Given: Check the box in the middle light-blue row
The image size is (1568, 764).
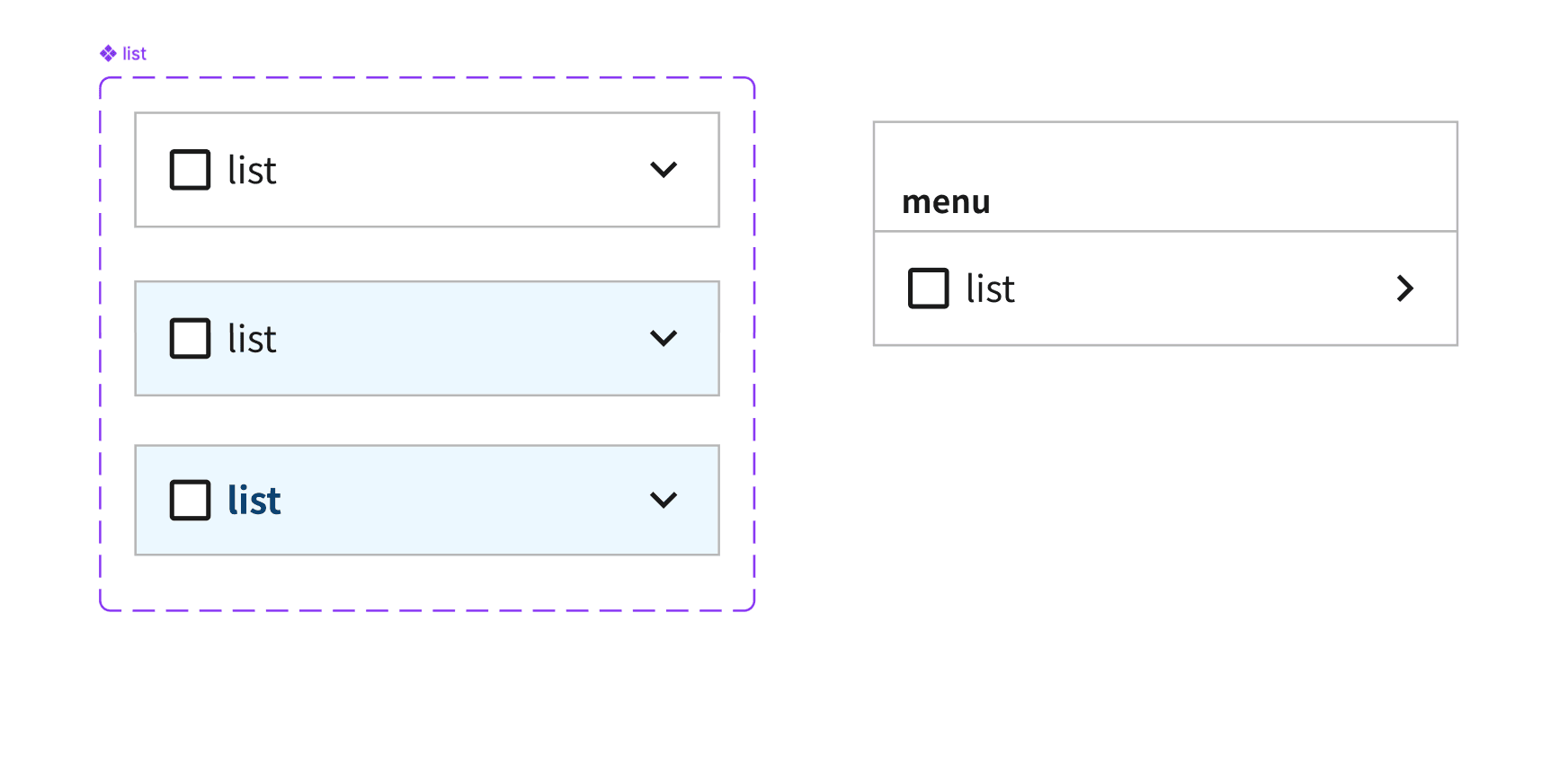Looking at the screenshot, I should pos(190,339).
